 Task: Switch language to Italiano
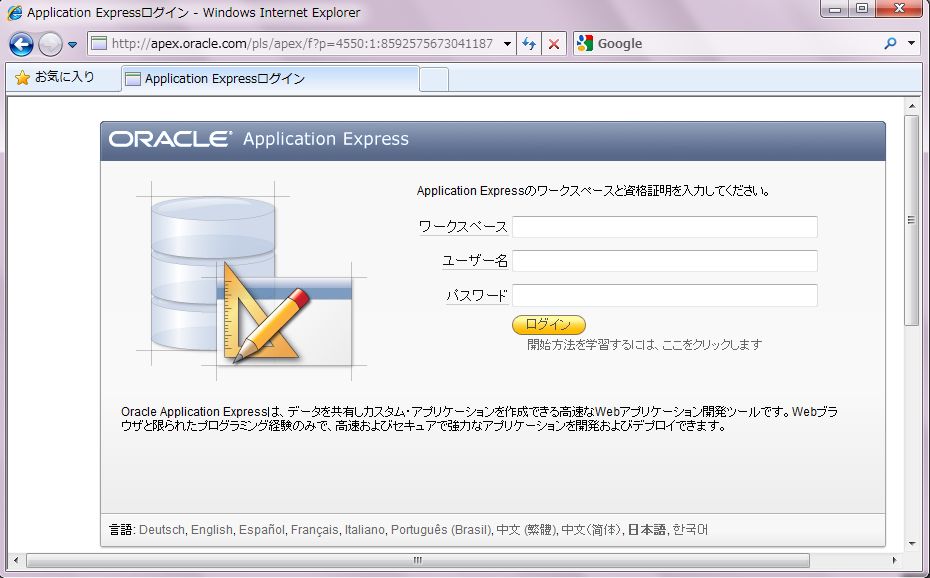point(364,529)
